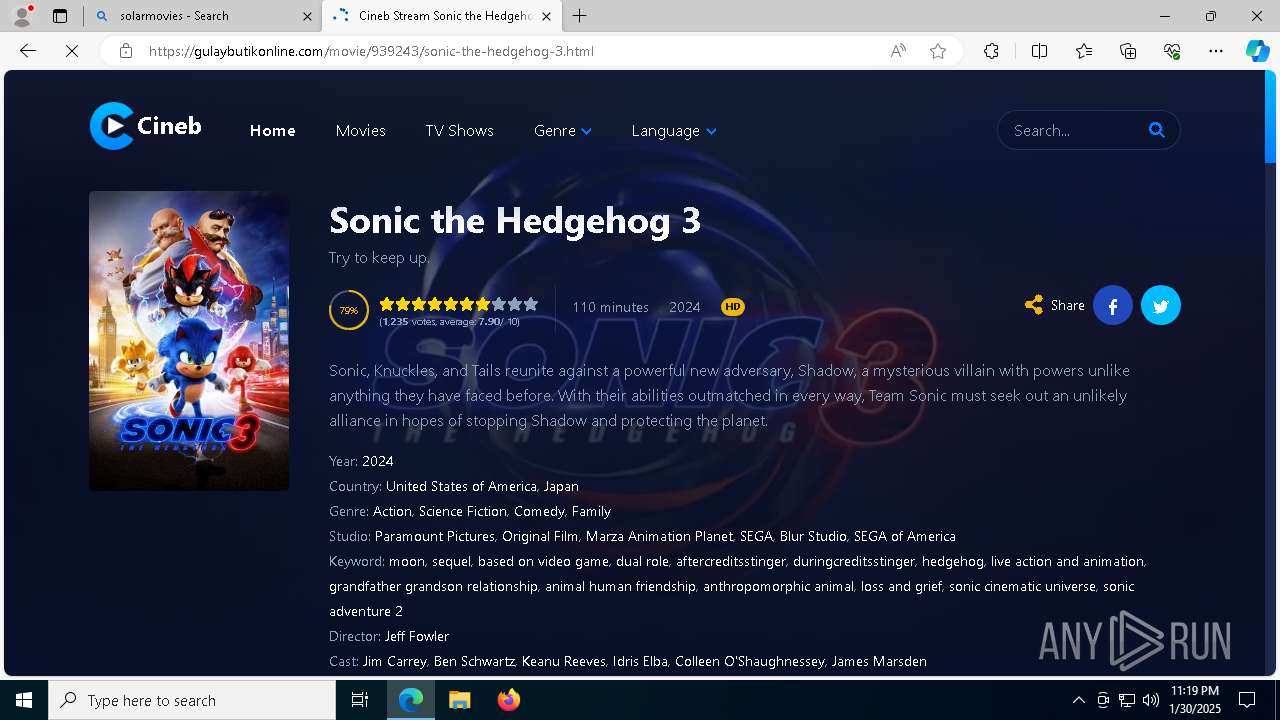Open the 'sonic cinematic universe' keyword
The height and width of the screenshot is (720, 1280).
[1022, 586]
